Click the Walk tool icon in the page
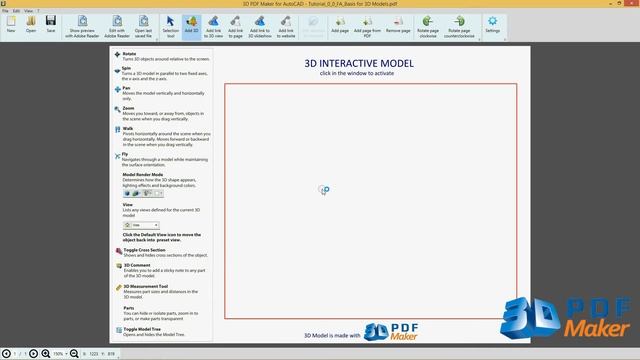This screenshot has height=360, width=640. [118, 129]
